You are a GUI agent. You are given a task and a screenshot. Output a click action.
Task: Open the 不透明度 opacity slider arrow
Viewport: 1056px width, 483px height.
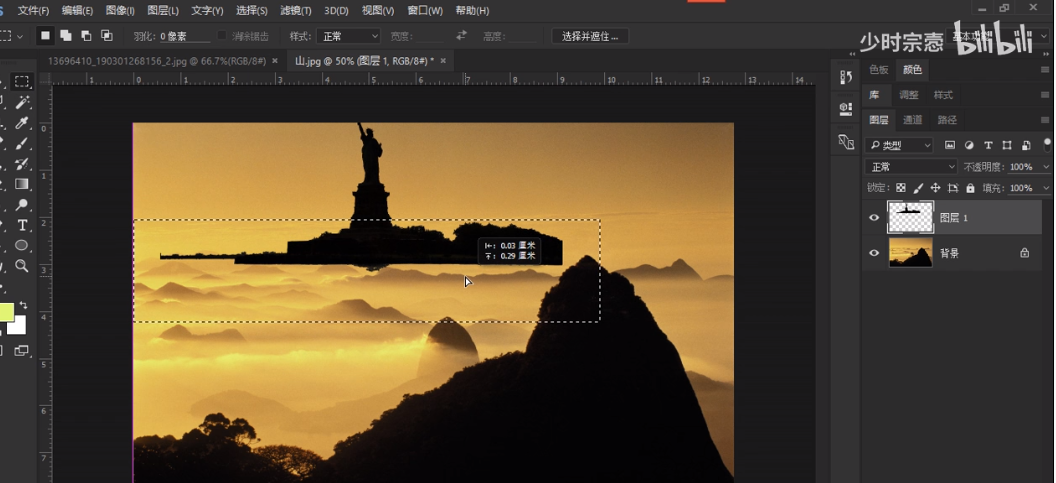coord(1046,166)
